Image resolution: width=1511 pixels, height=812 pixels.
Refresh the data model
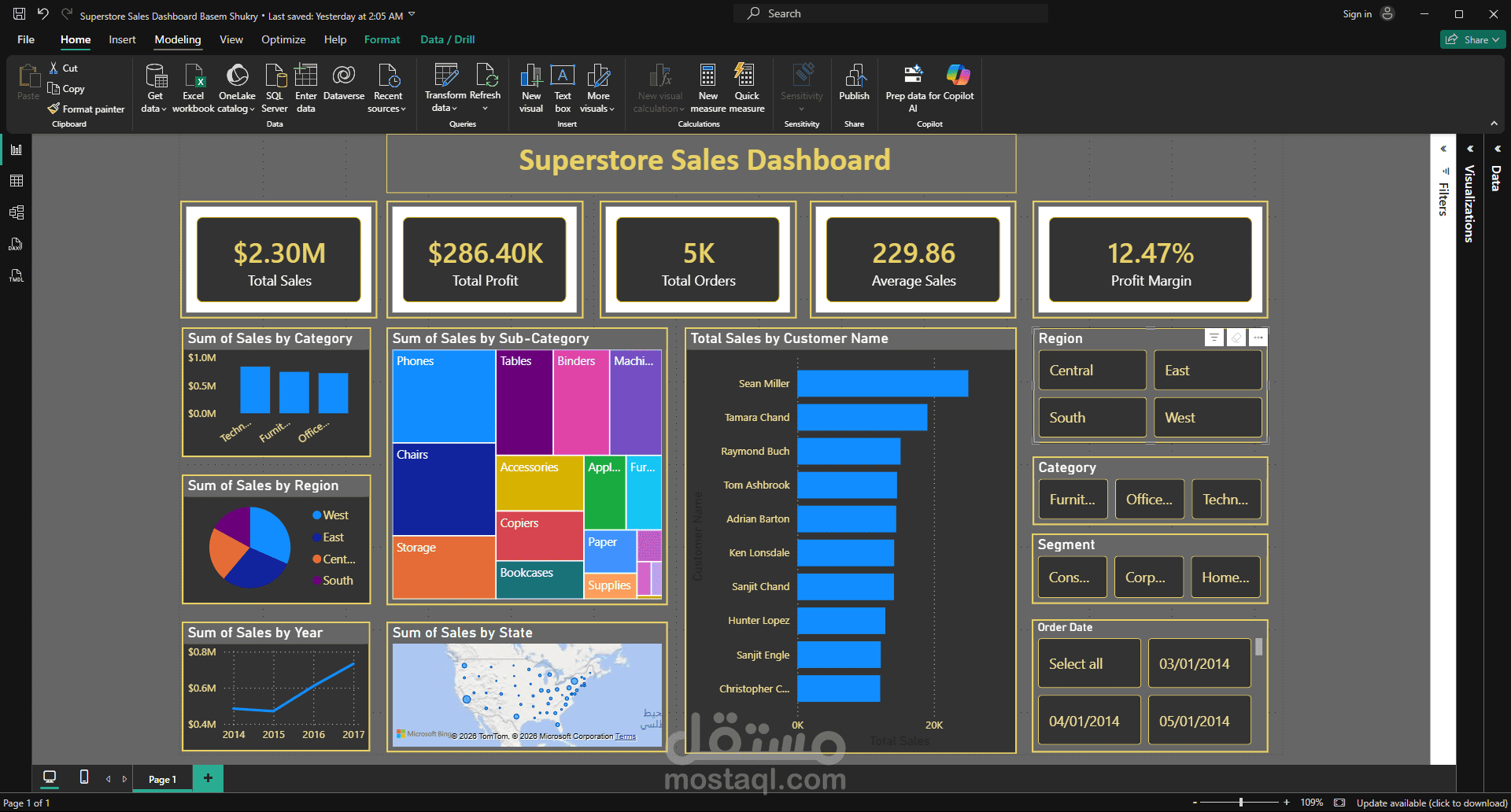486,87
